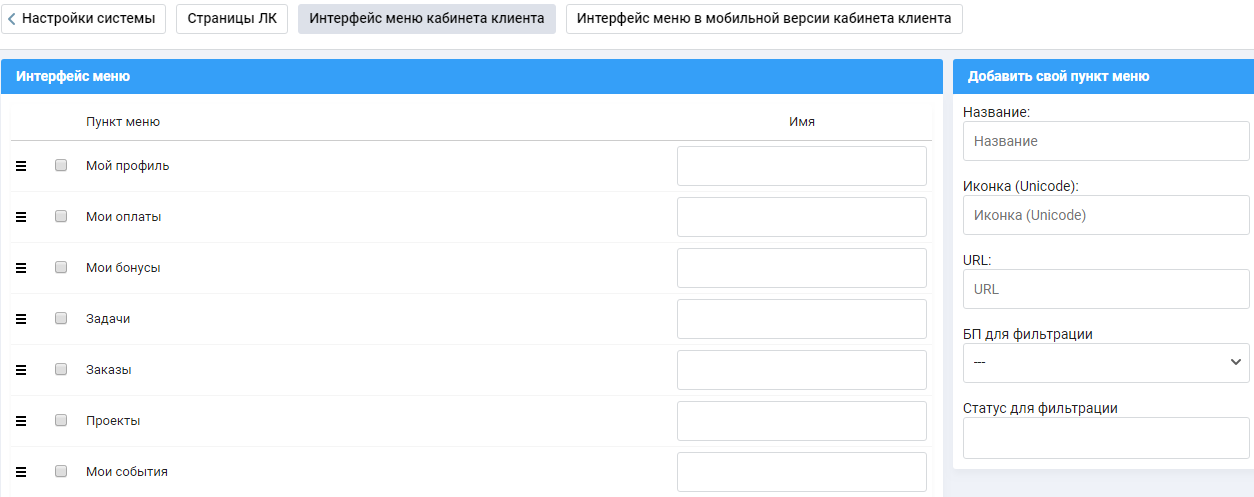
Task: Click the Название input field
Action: (x=1106, y=141)
